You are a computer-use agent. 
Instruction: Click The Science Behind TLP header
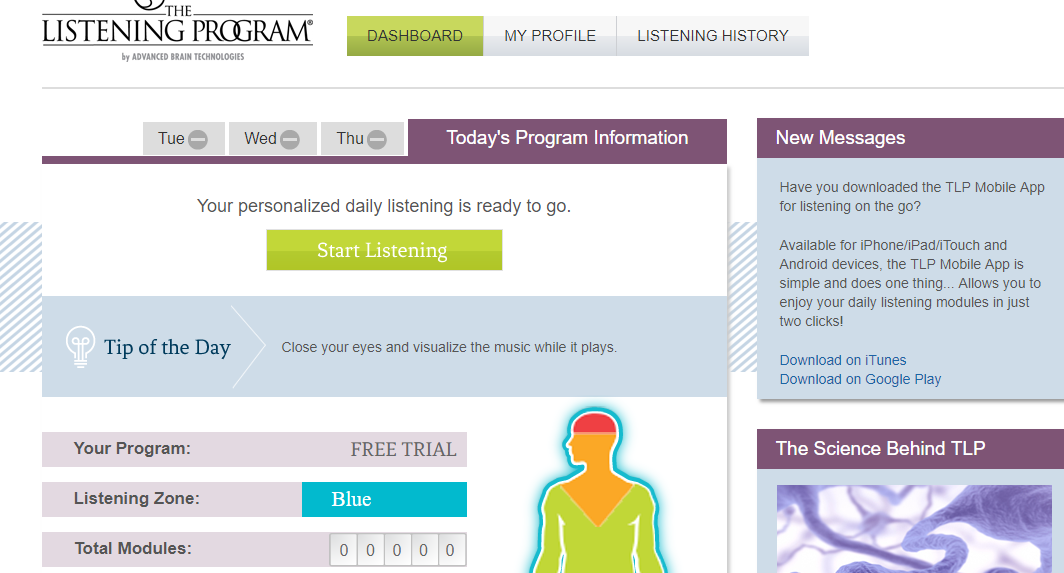910,449
